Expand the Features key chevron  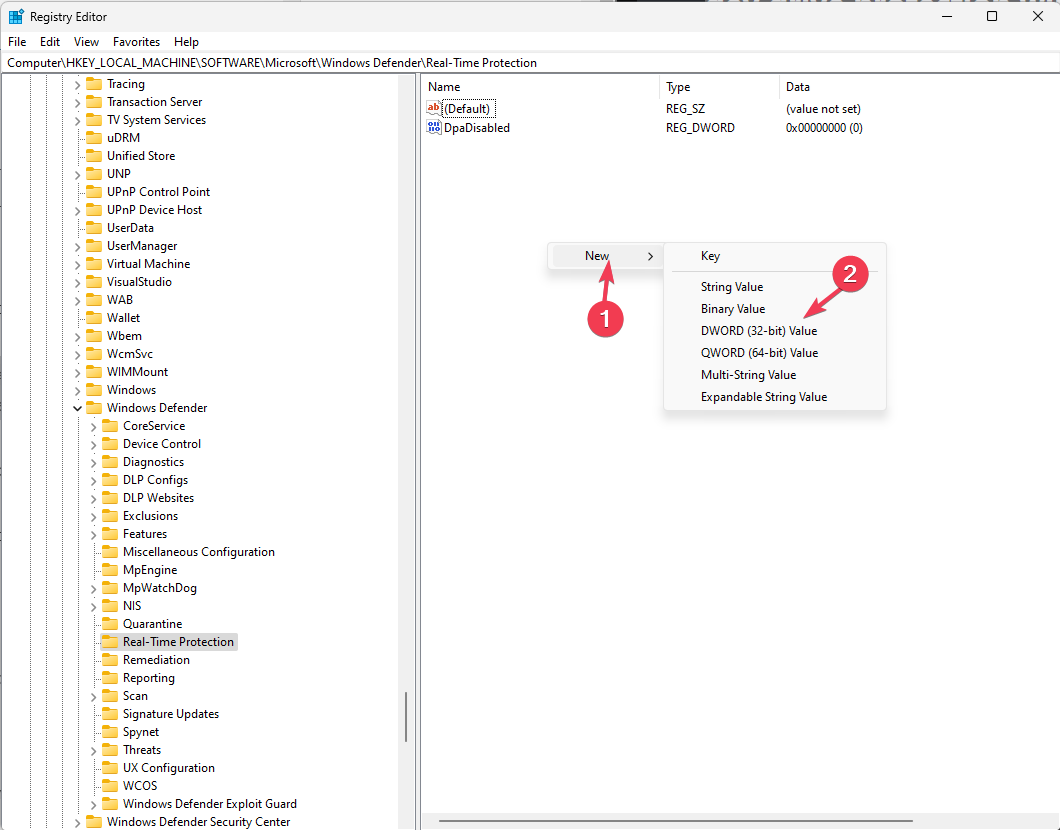click(x=93, y=535)
